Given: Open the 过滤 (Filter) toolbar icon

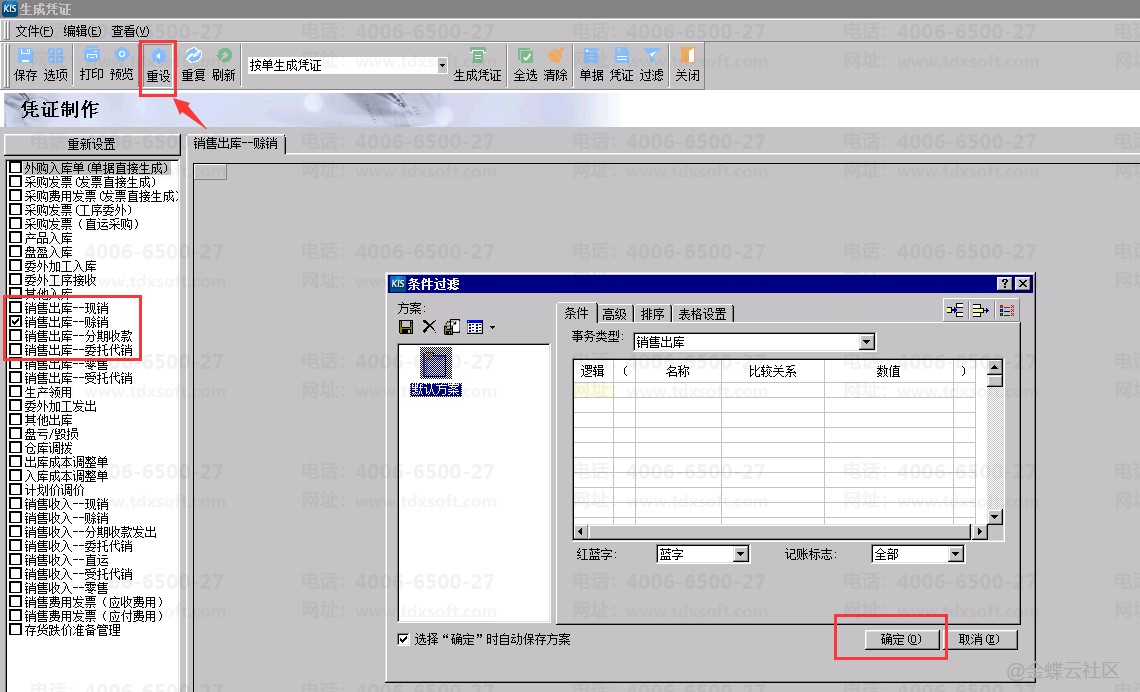Looking at the screenshot, I should point(651,64).
